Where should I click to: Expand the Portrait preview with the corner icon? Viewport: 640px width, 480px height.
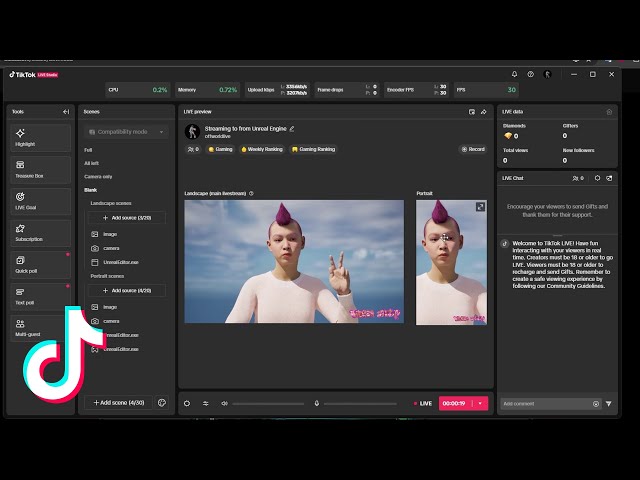point(480,207)
